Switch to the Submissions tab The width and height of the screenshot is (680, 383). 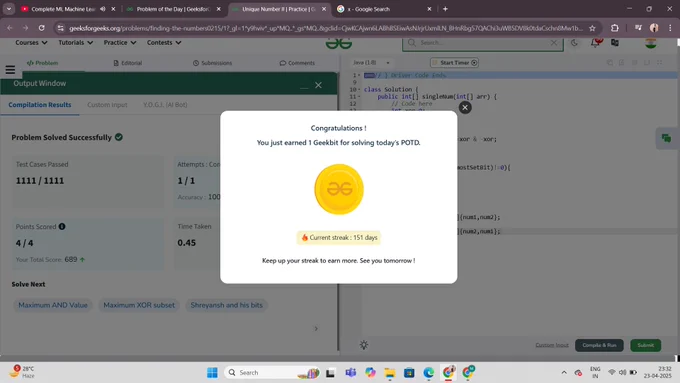pos(212,63)
